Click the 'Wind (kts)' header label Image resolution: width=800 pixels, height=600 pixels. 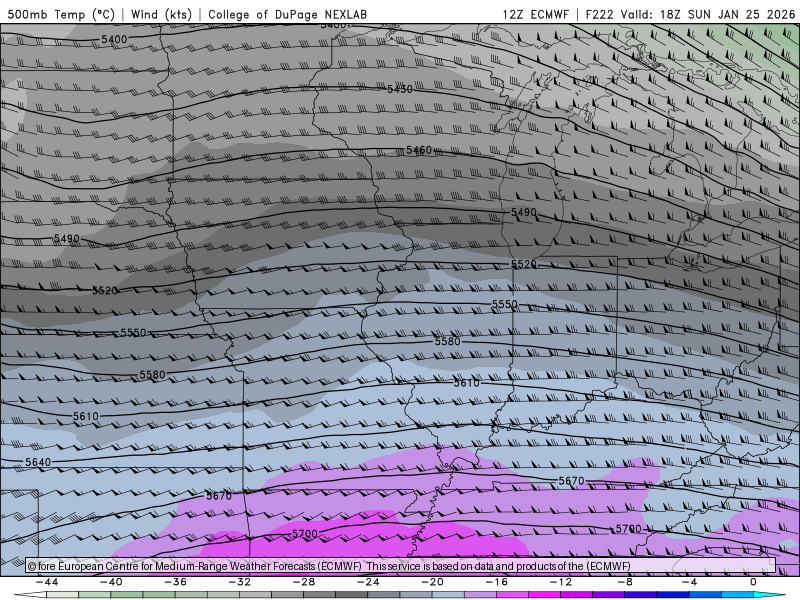point(161,14)
